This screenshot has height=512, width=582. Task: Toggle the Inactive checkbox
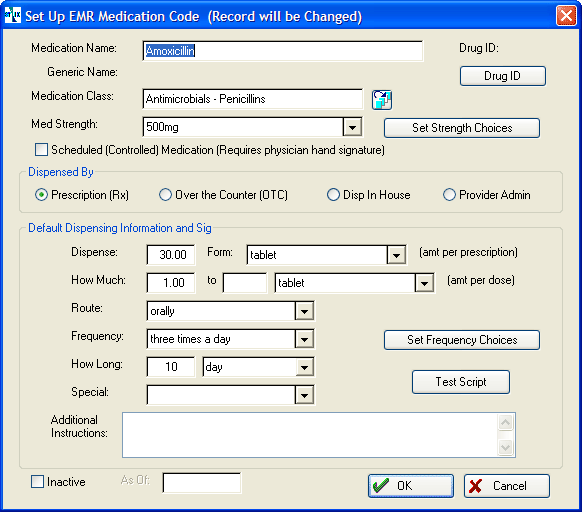(x=37, y=482)
